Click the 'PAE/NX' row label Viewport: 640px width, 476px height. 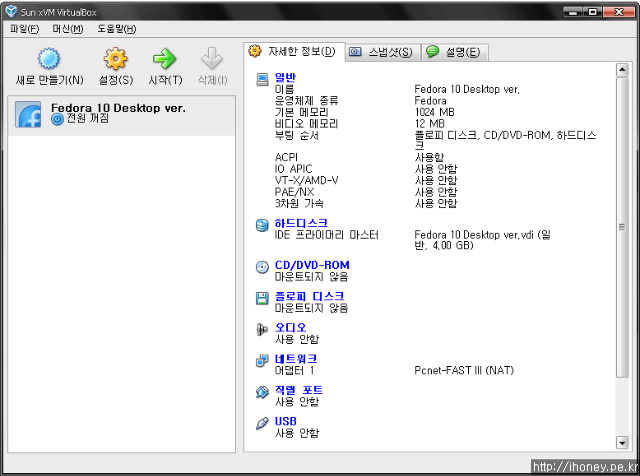click(294, 191)
